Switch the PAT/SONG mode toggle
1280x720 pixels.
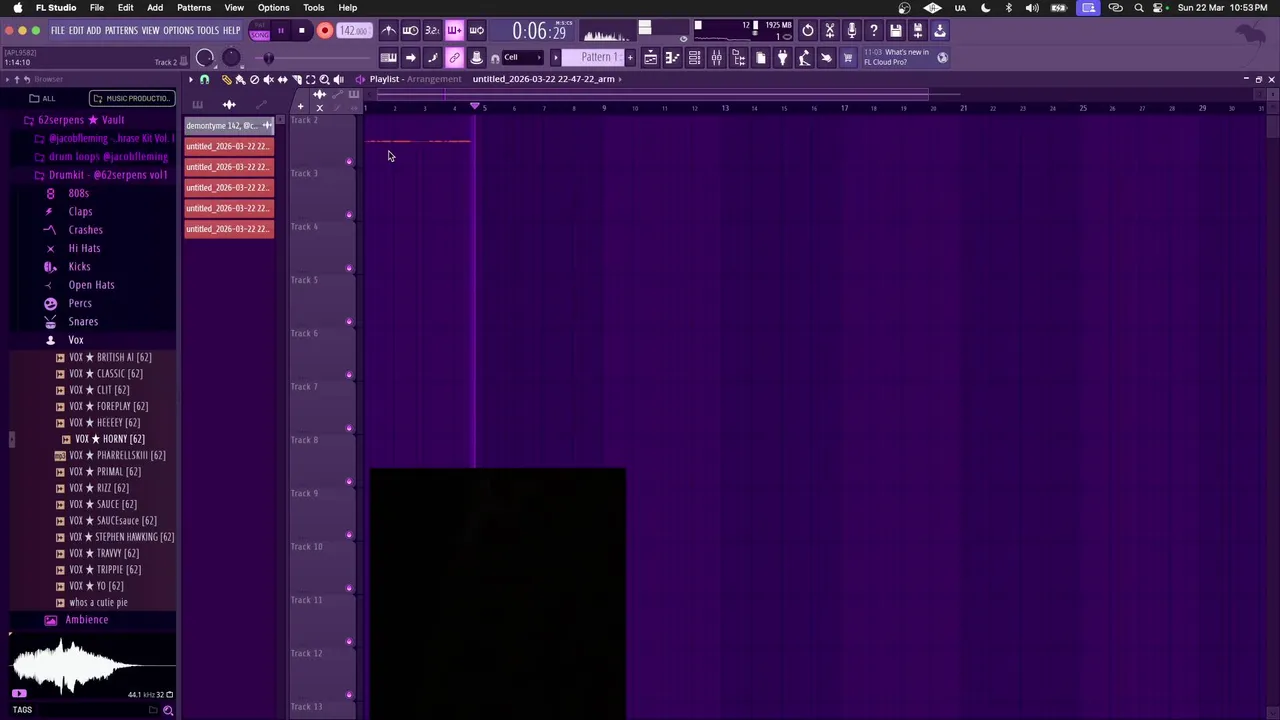[260, 31]
